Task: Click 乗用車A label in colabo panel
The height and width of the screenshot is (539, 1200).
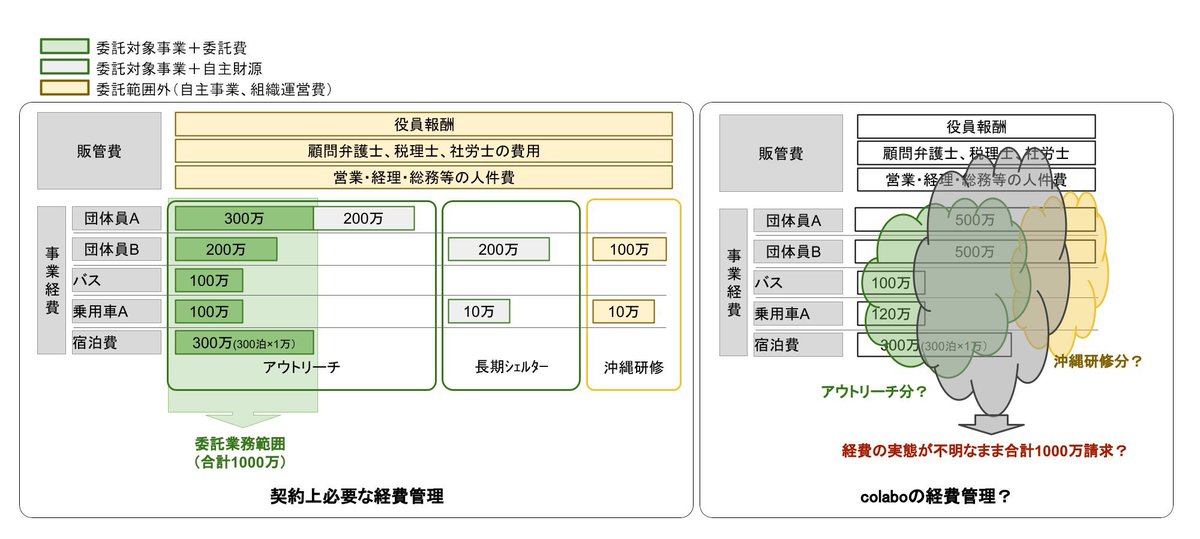Action: click(x=800, y=314)
